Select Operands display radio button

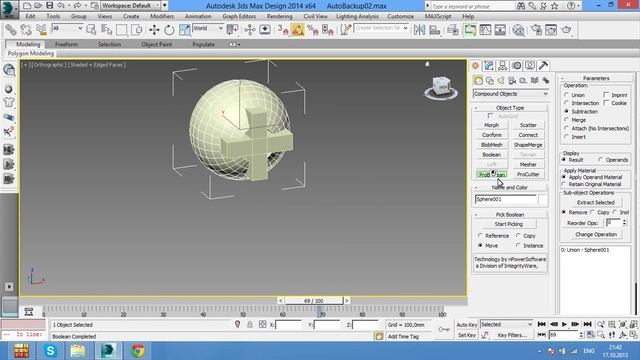[600, 160]
